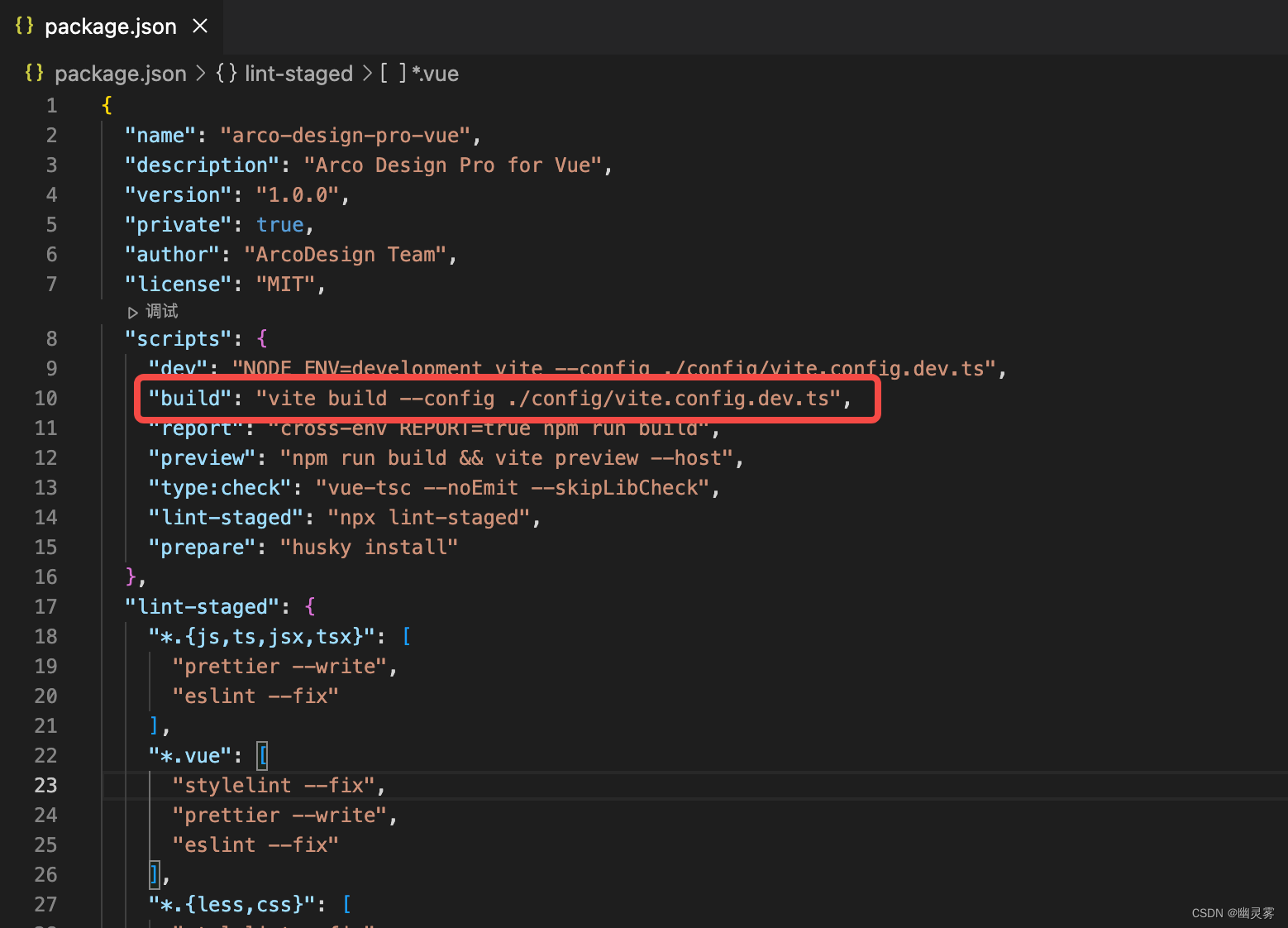Click "eslint --fix" on line 20

pos(255,696)
